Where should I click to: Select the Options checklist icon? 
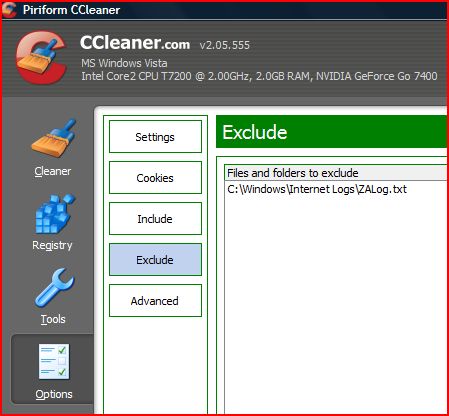point(54,362)
